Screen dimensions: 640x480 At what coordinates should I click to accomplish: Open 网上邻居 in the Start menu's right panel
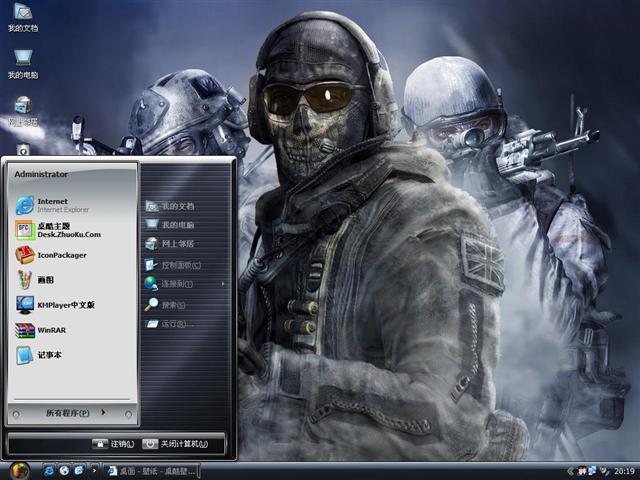170,244
